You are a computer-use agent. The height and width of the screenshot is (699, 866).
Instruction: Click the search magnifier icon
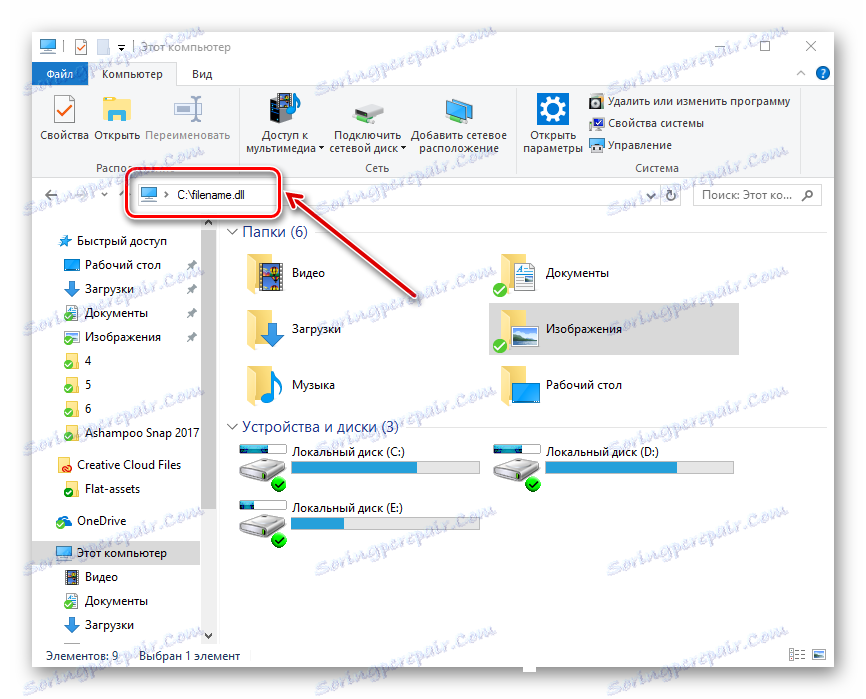807,195
